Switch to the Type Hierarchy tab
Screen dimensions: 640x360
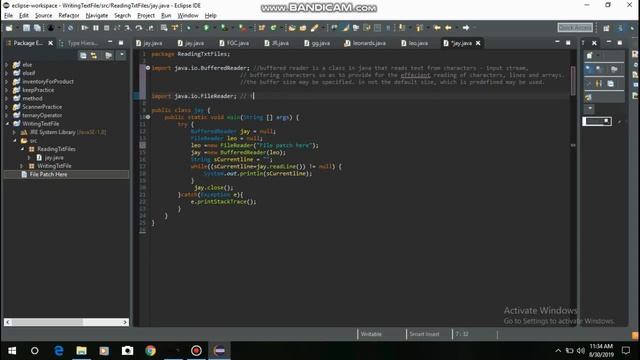pyautogui.click(x=79, y=43)
